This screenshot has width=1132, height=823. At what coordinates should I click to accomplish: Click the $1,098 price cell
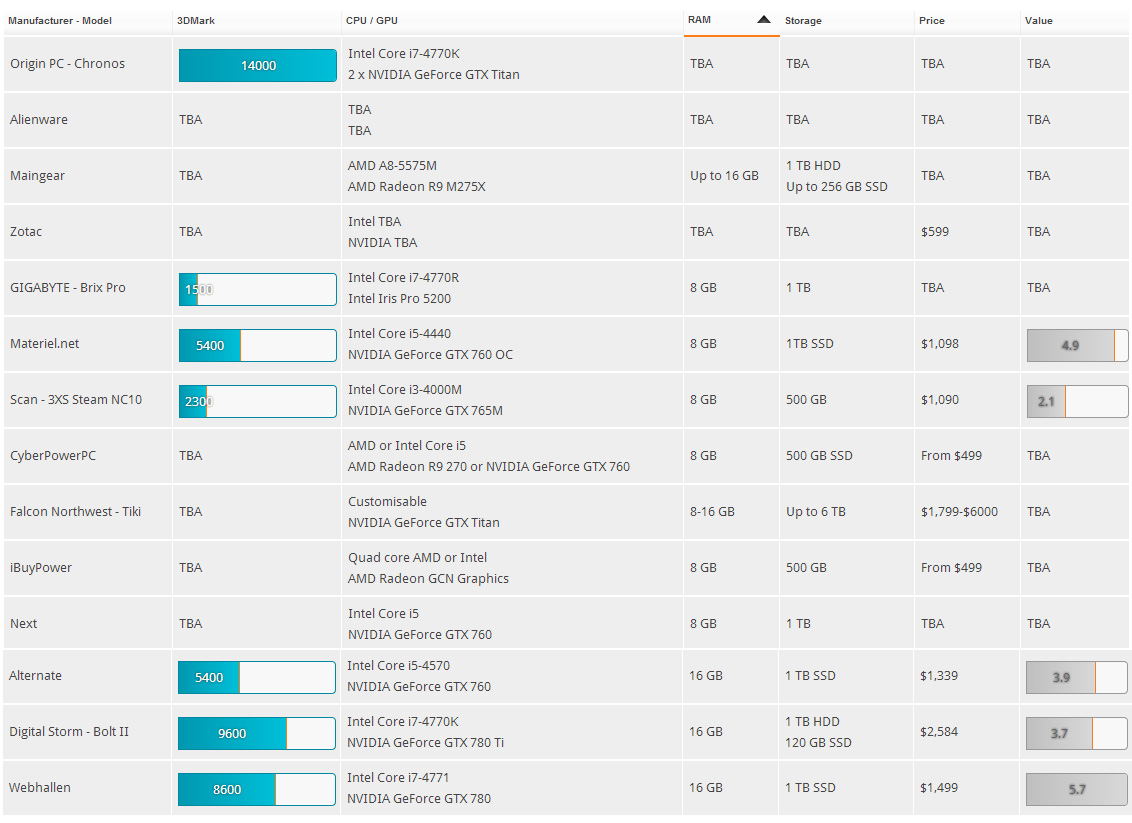(x=940, y=344)
